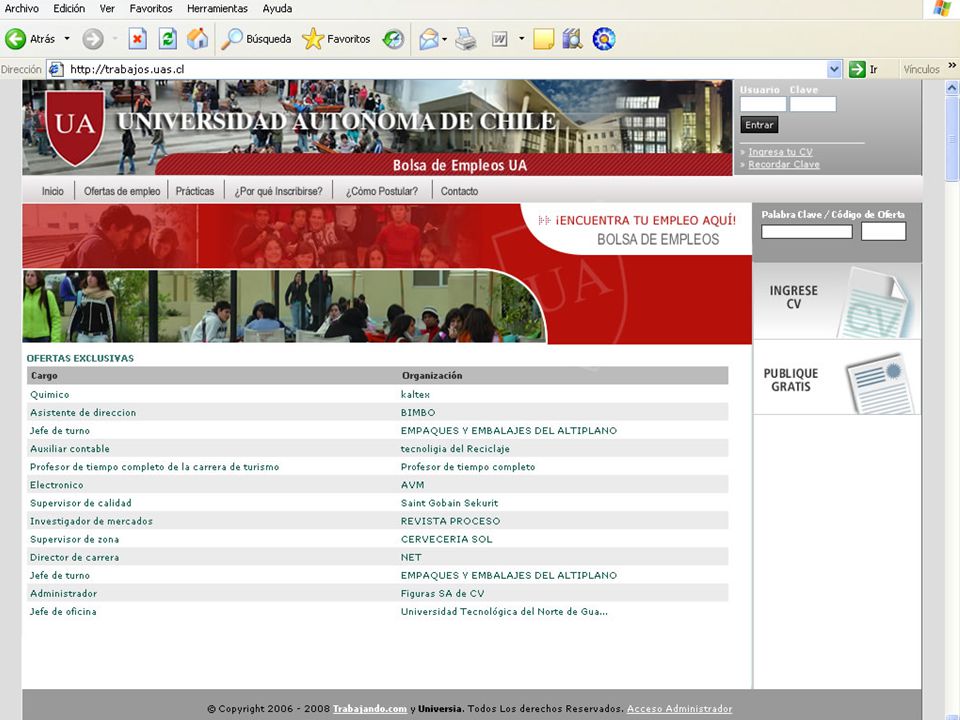This screenshot has height=720, width=960.
Task: Open the Ayuda menu
Action: tap(277, 9)
